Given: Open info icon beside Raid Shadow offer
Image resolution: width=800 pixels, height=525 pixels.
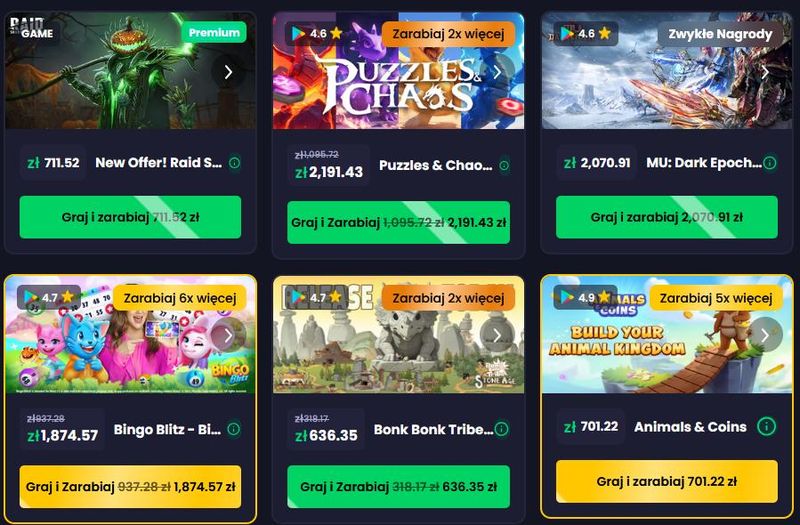Looking at the screenshot, I should (235, 163).
